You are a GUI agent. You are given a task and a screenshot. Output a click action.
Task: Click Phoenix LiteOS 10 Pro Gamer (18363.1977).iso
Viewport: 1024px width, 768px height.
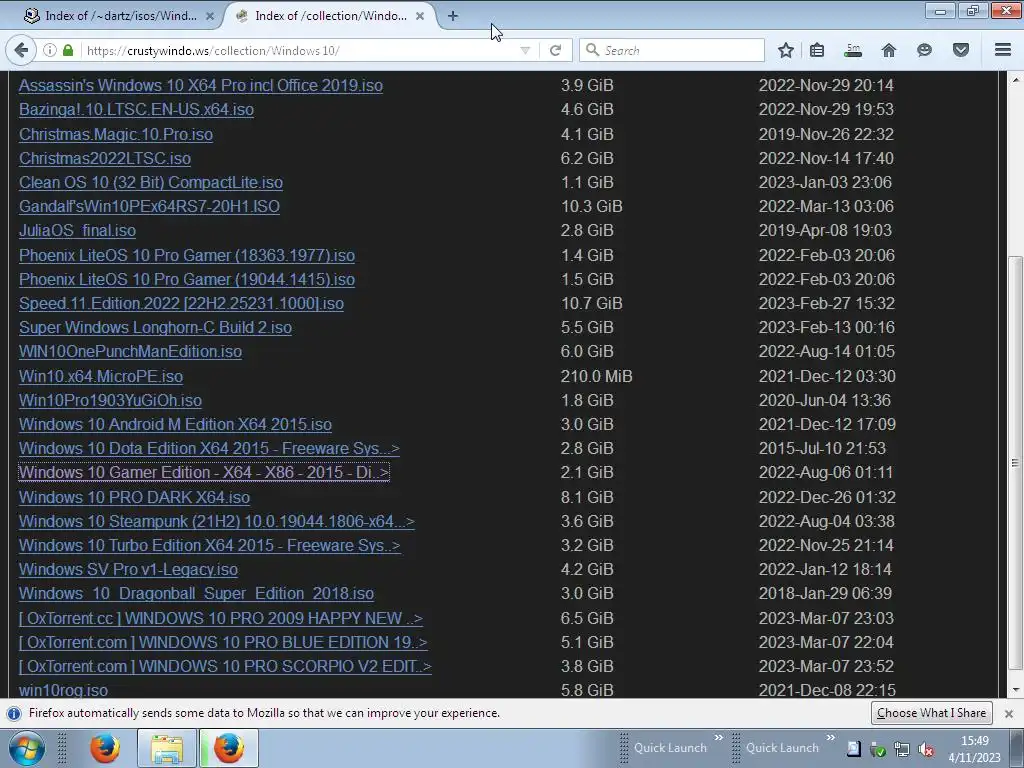187,255
